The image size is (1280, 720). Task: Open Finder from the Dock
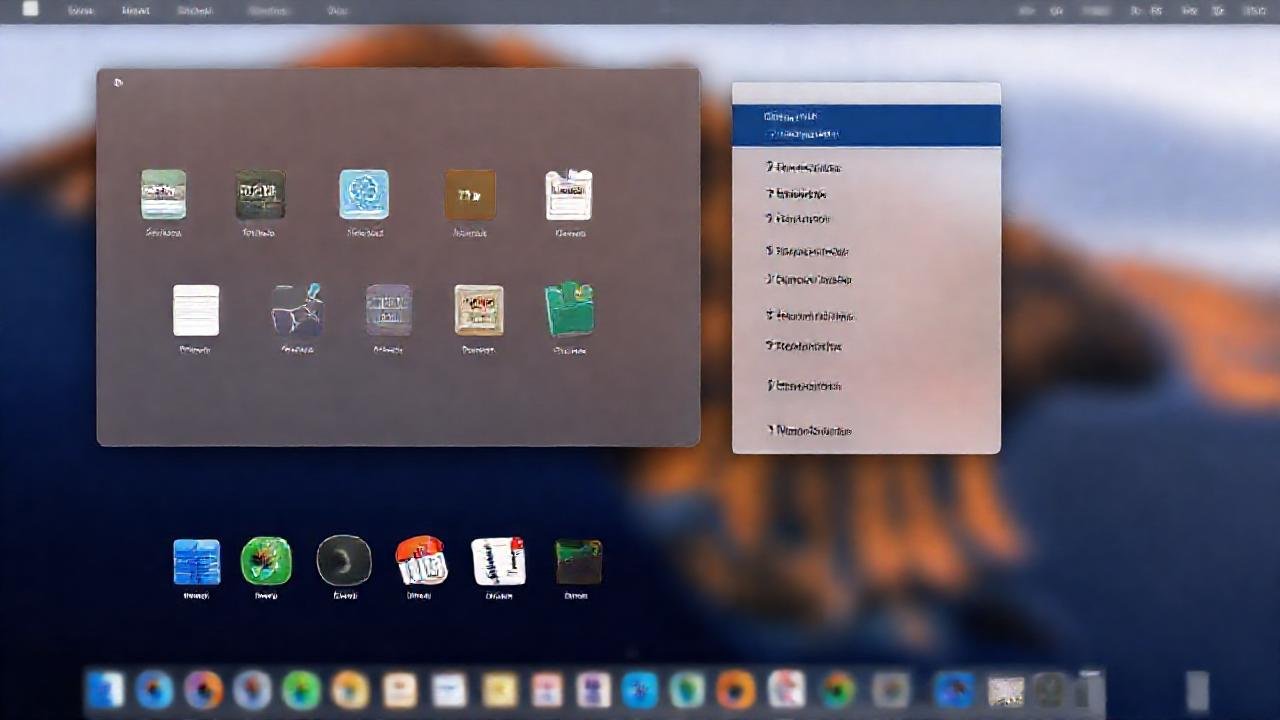click(x=105, y=690)
